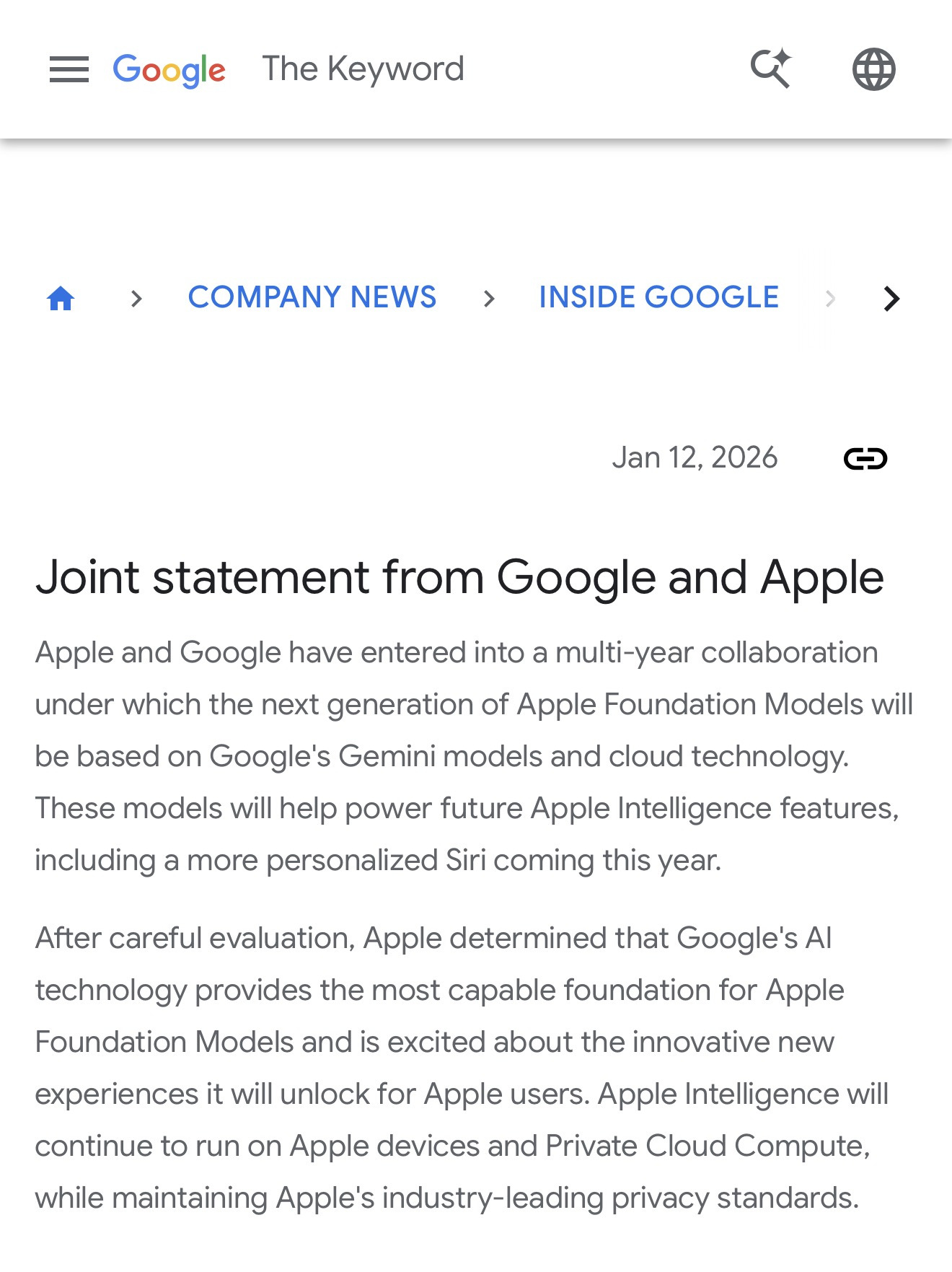
Task: Click the chevron before COMPANY NEWS
Action: click(136, 298)
